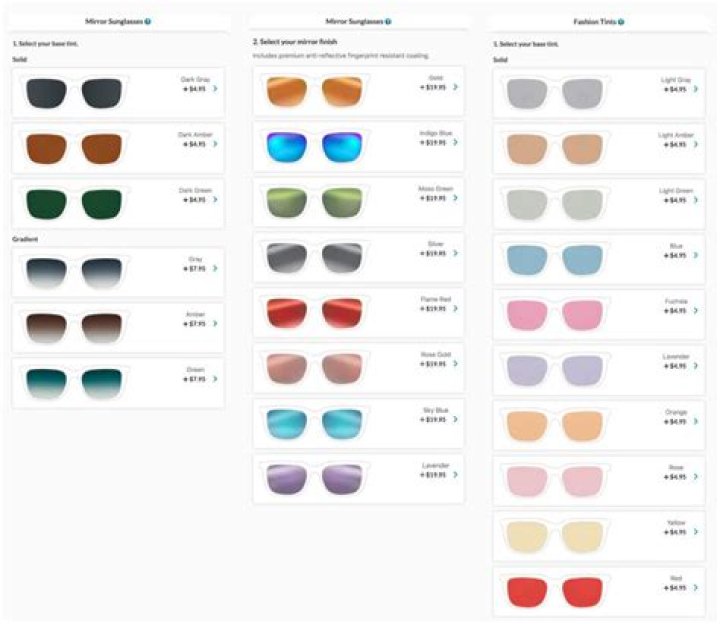Expand the Rose Gold option arrow
The image size is (720, 624).
455,364
